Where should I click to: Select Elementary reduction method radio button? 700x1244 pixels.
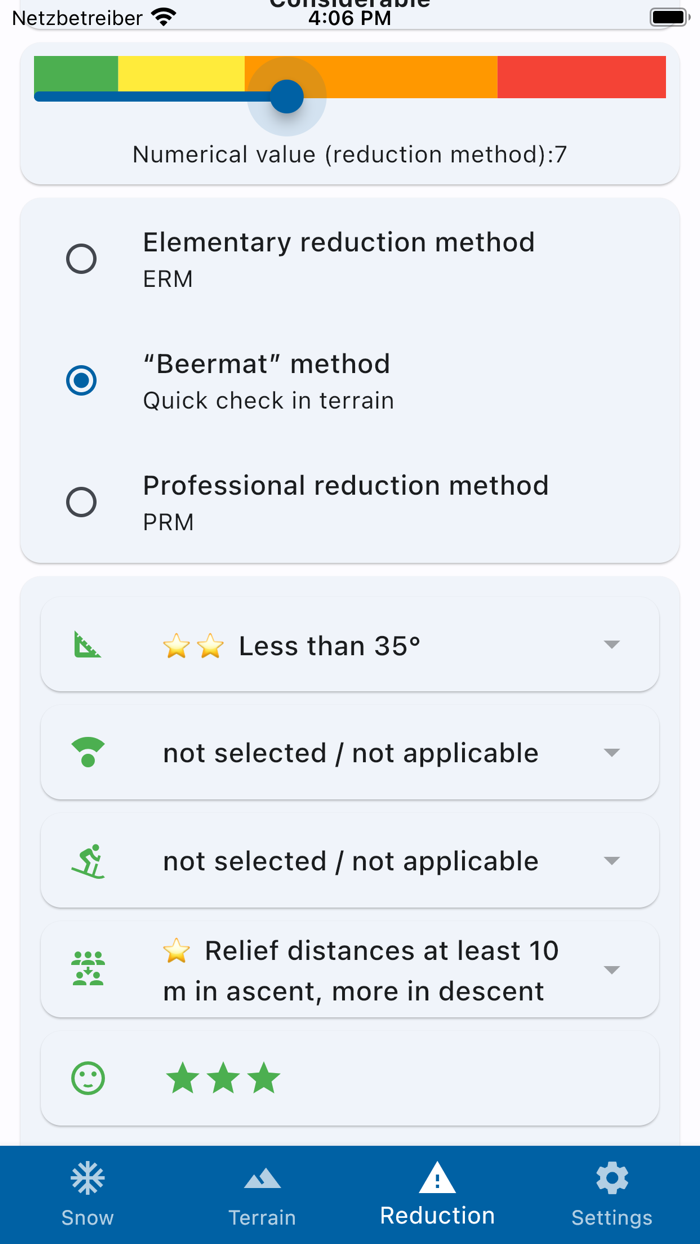(81, 259)
